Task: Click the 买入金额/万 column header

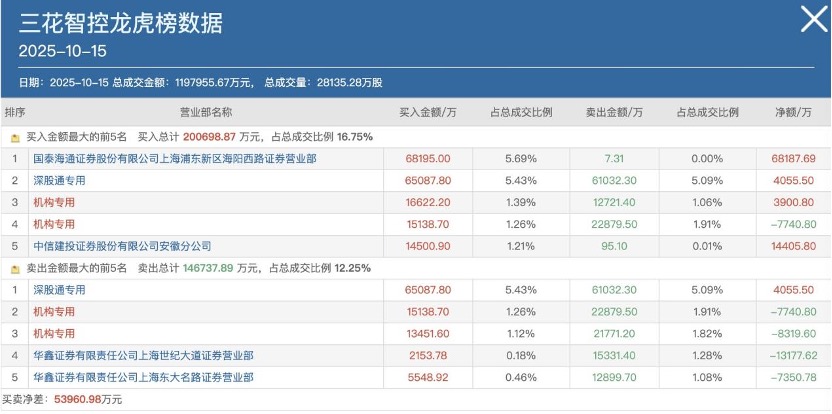Action: click(x=428, y=113)
